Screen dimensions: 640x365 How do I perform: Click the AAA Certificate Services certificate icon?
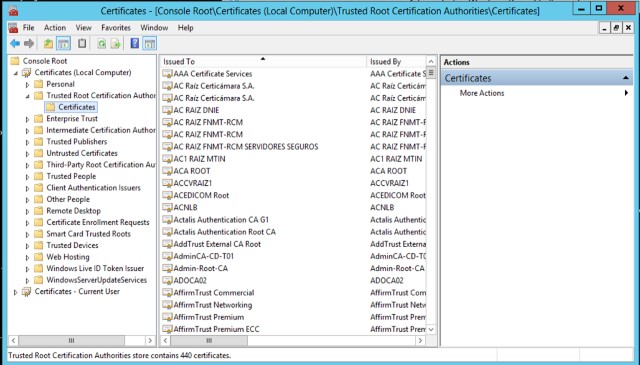167,74
